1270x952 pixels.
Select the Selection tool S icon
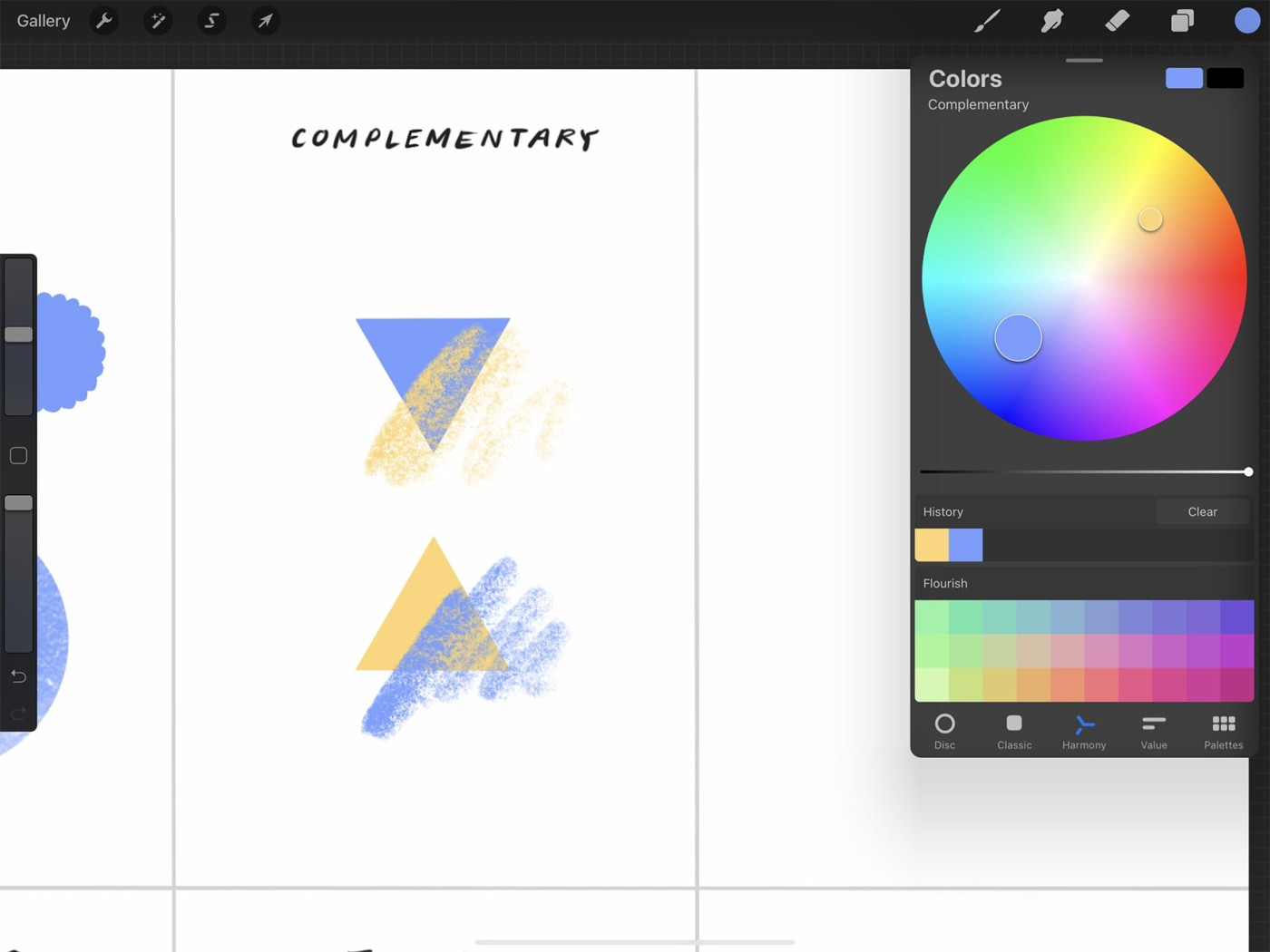click(211, 21)
